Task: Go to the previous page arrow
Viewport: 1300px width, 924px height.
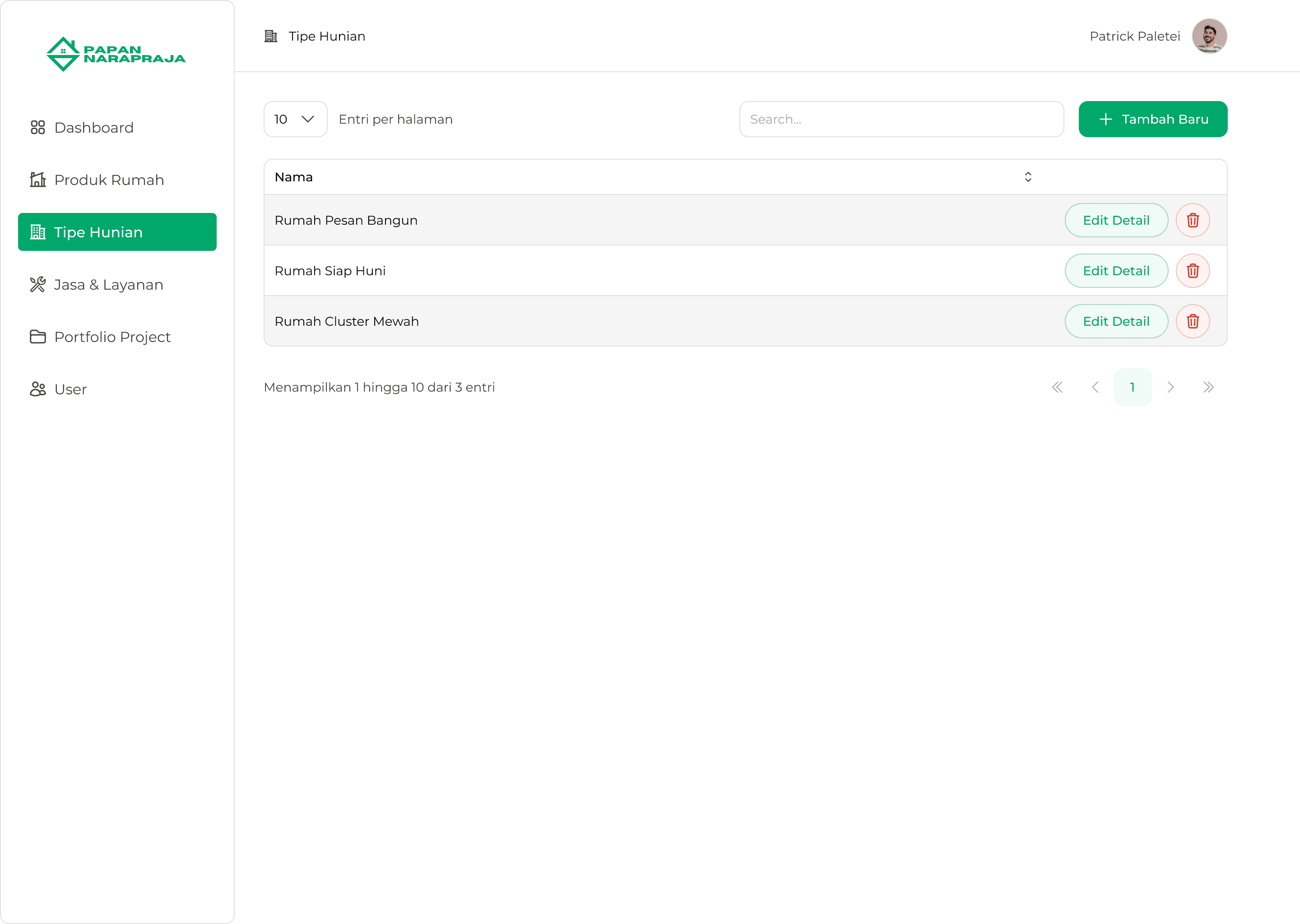Action: [1095, 388]
